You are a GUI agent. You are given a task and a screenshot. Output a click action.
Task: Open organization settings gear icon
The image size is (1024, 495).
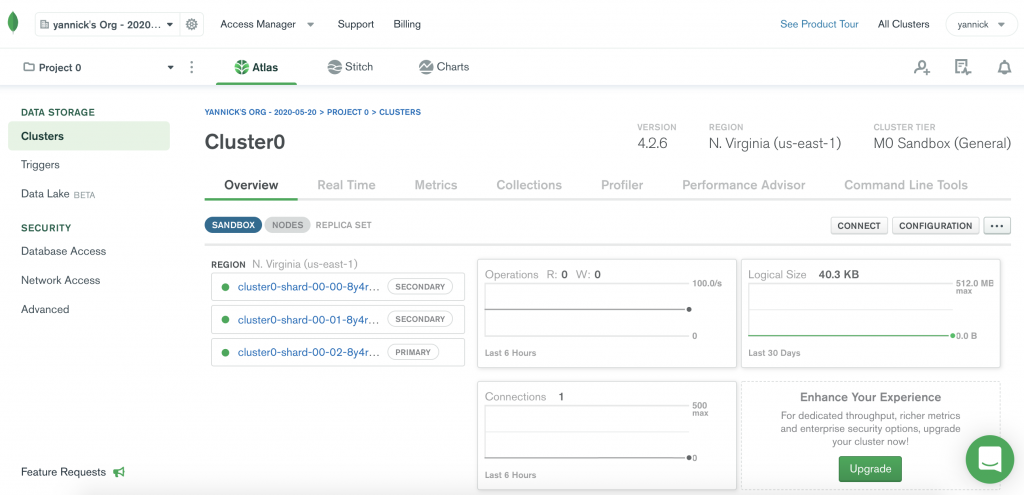(191, 24)
